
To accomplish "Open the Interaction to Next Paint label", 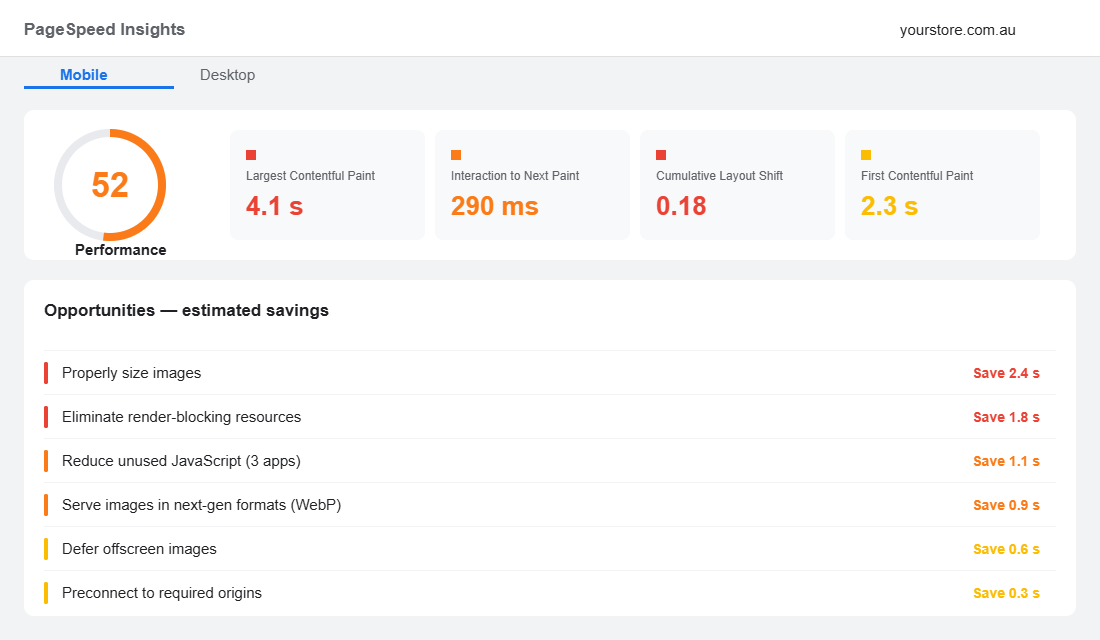I will [515, 175].
